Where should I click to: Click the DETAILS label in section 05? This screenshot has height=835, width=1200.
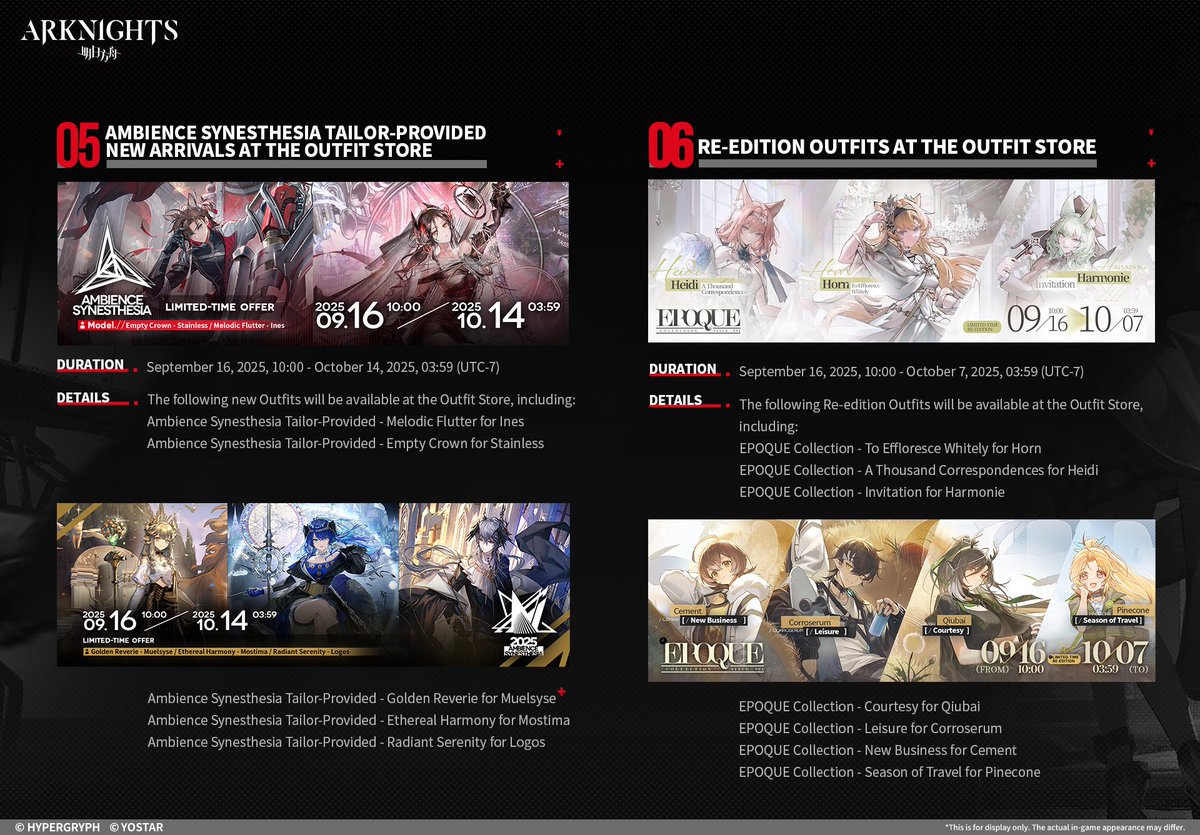[84, 397]
